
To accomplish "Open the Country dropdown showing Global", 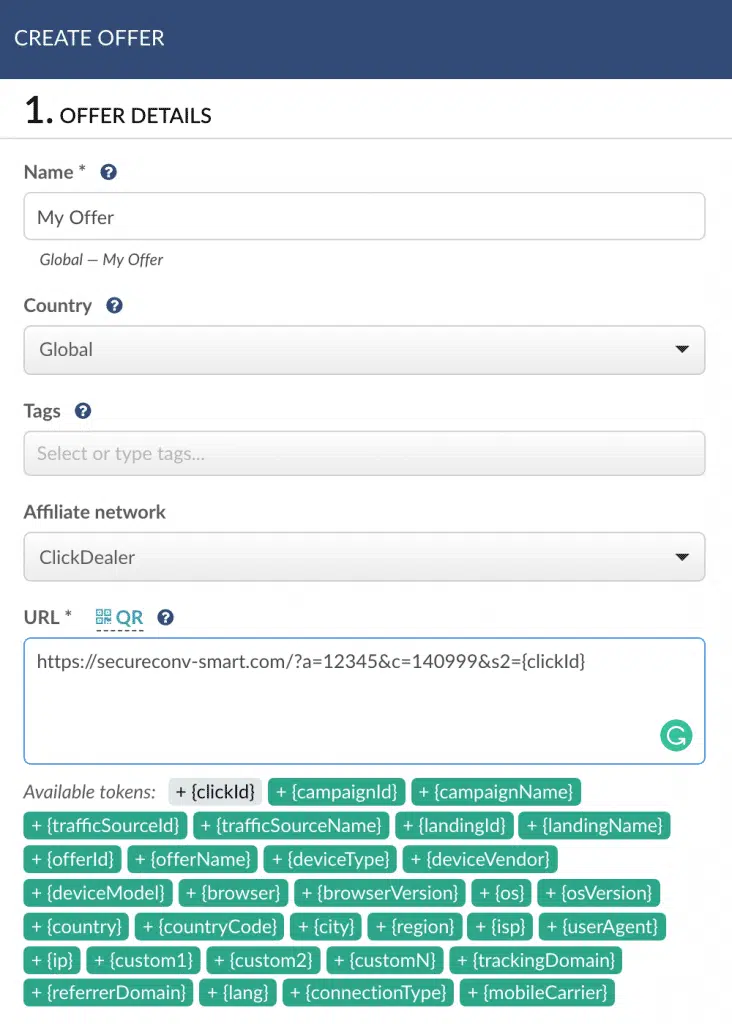I will [x=364, y=350].
